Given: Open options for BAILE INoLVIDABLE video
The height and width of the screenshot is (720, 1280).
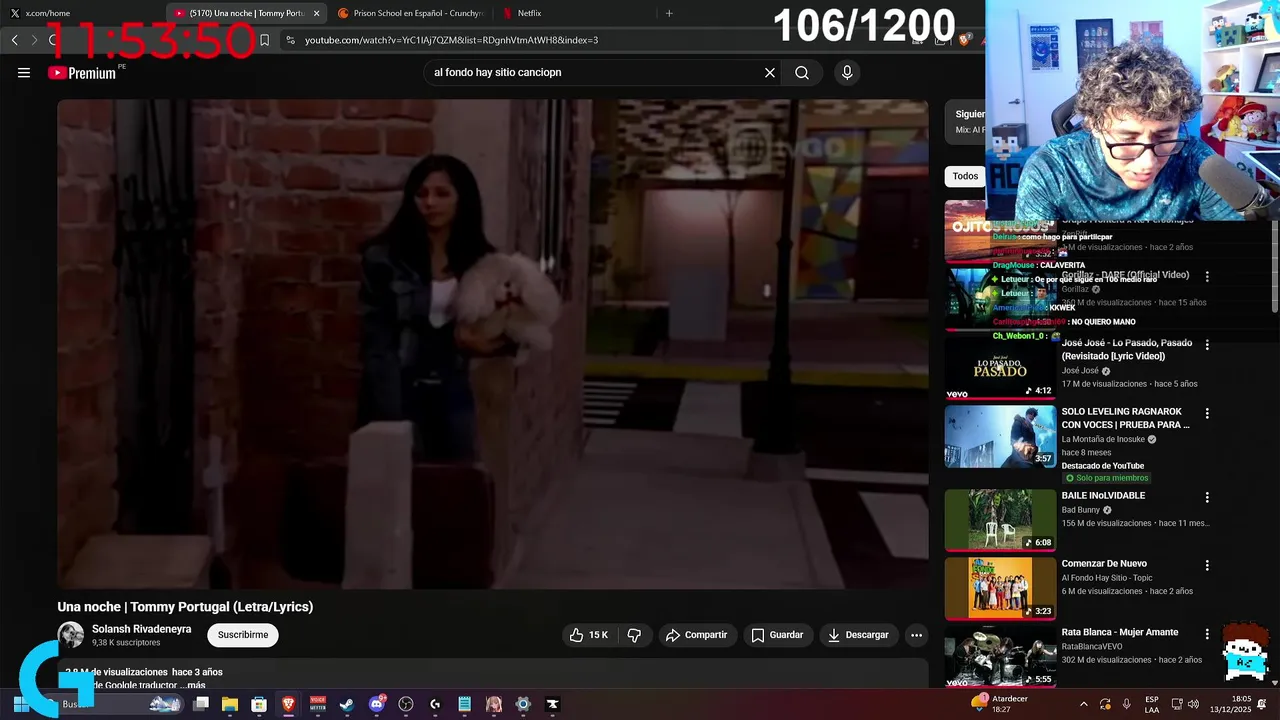Looking at the screenshot, I should click(1207, 497).
